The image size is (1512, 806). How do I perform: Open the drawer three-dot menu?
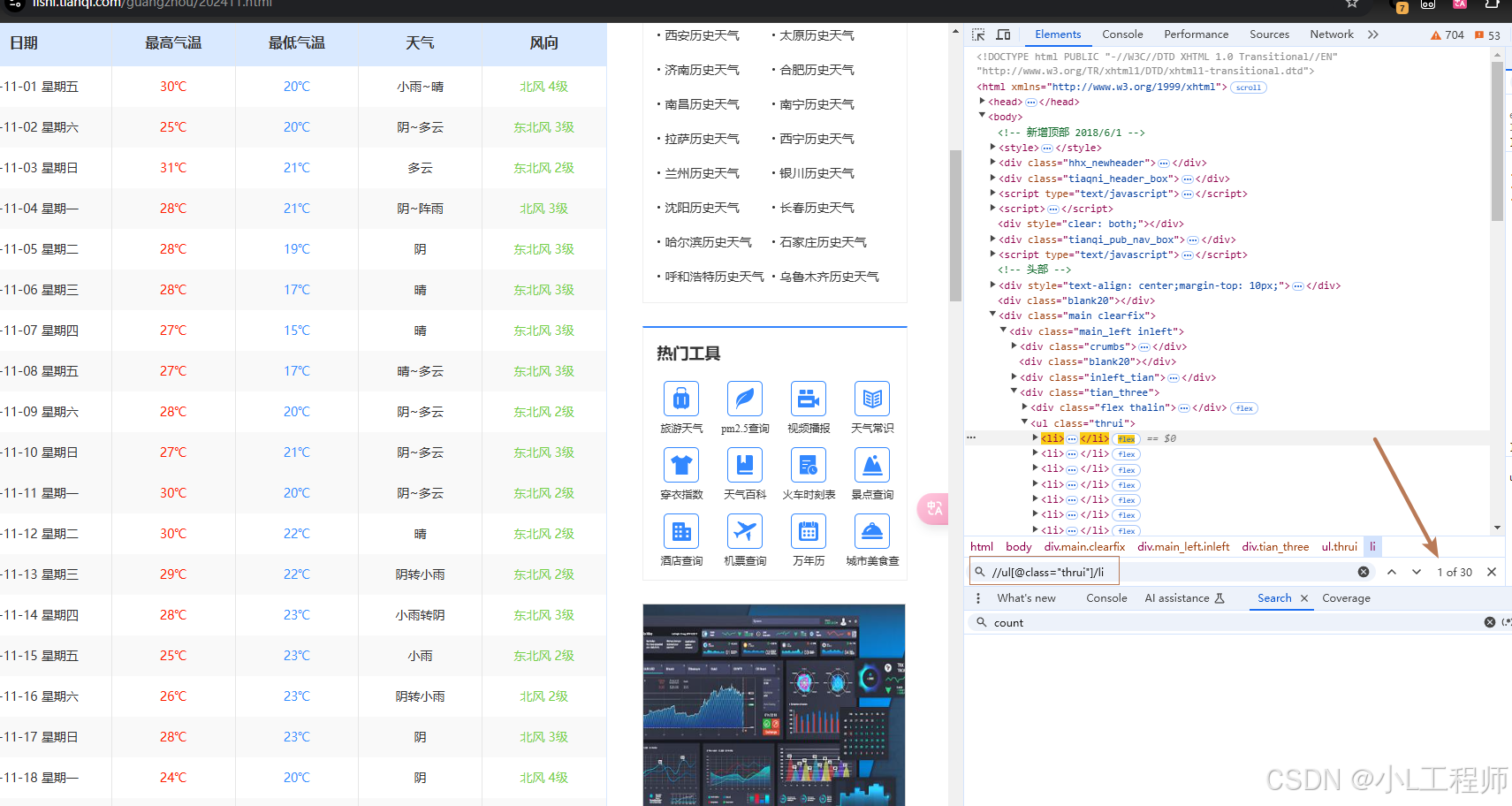pyautogui.click(x=978, y=598)
